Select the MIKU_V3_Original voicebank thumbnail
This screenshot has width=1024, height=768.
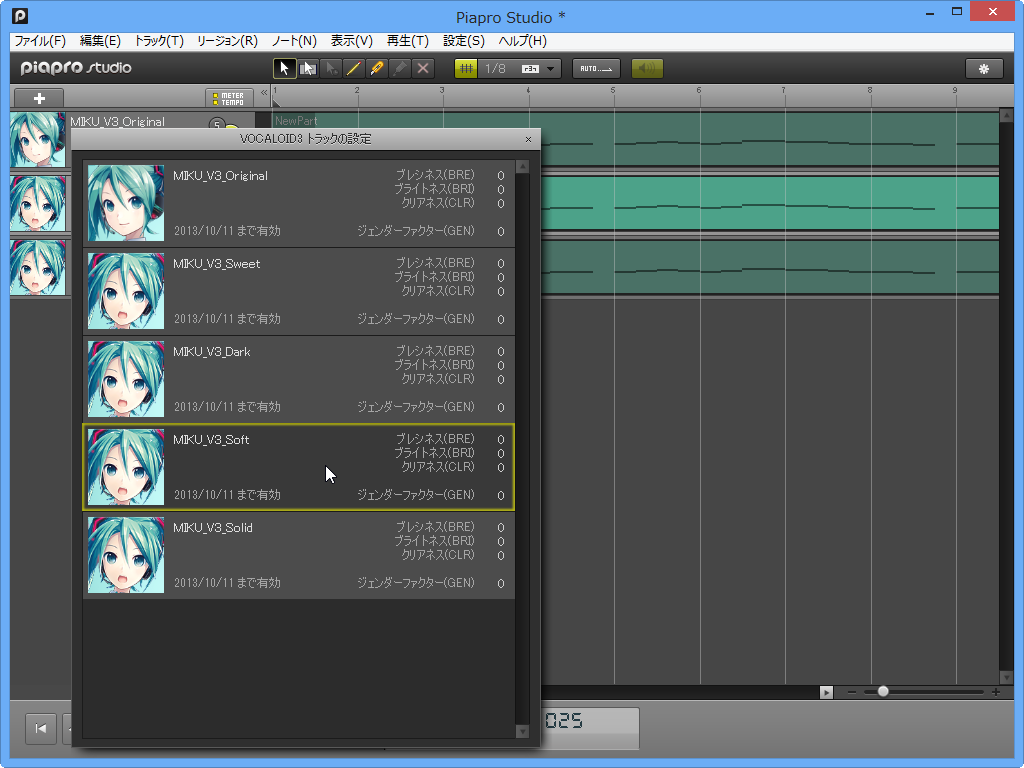pyautogui.click(x=126, y=203)
